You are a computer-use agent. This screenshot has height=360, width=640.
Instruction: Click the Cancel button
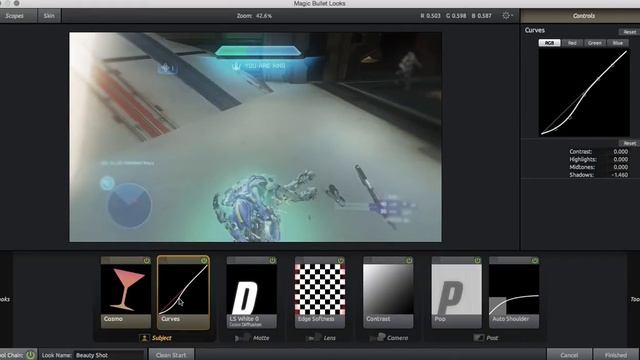(569, 355)
